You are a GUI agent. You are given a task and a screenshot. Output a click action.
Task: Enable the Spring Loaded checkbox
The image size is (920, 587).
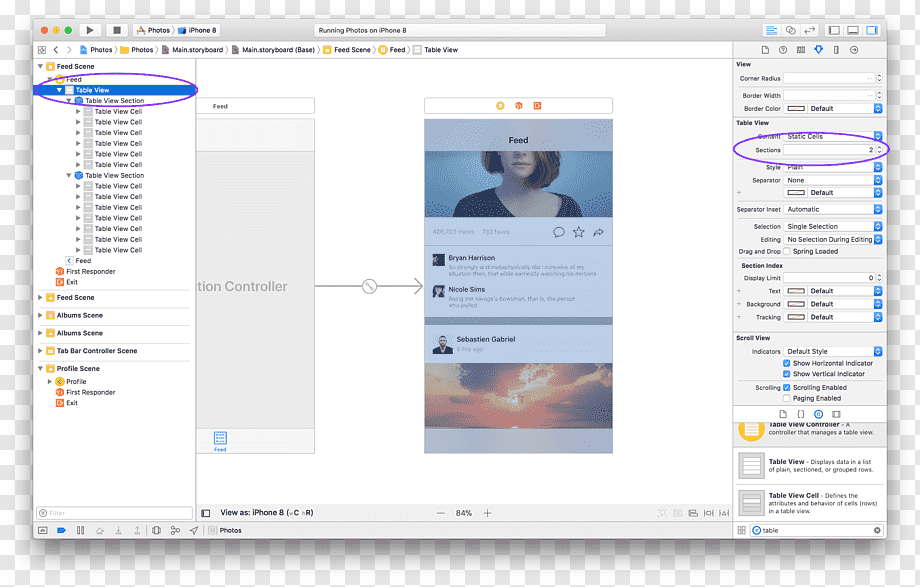click(x=787, y=251)
